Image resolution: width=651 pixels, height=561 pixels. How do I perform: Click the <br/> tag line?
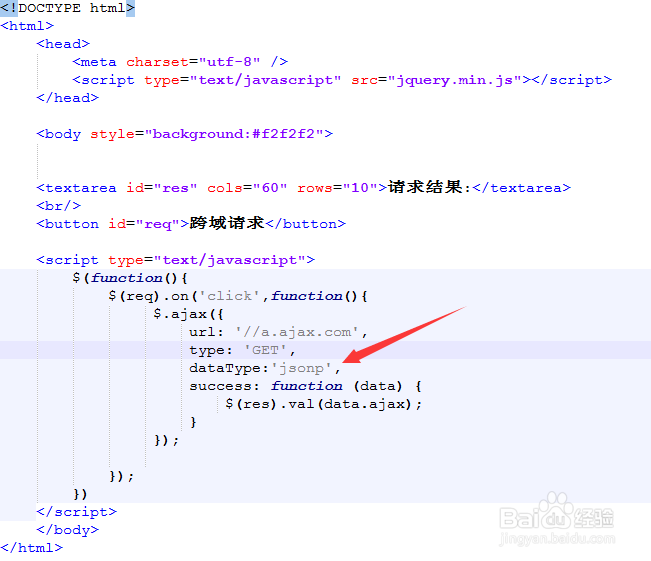tap(58, 206)
